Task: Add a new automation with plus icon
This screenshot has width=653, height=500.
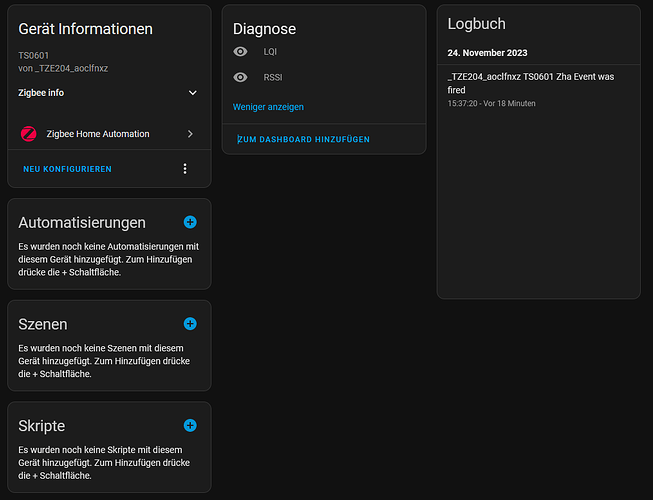Action: pos(190,222)
